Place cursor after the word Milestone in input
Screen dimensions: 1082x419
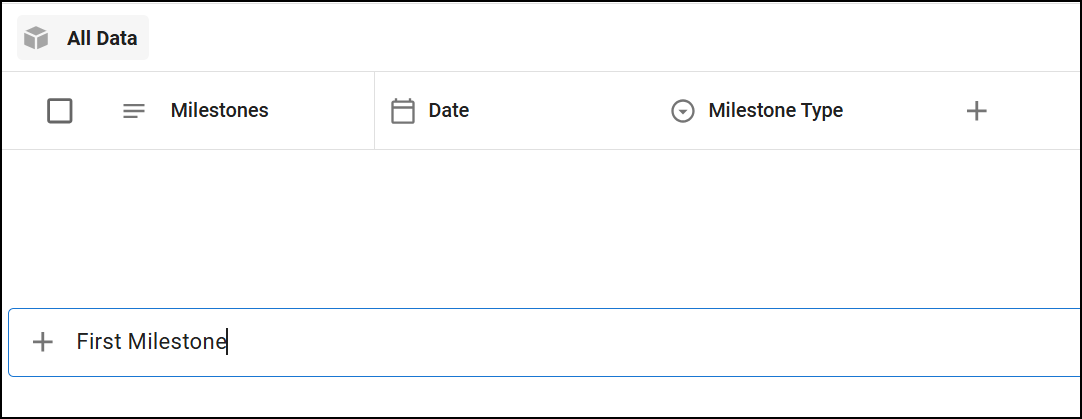tap(228, 342)
